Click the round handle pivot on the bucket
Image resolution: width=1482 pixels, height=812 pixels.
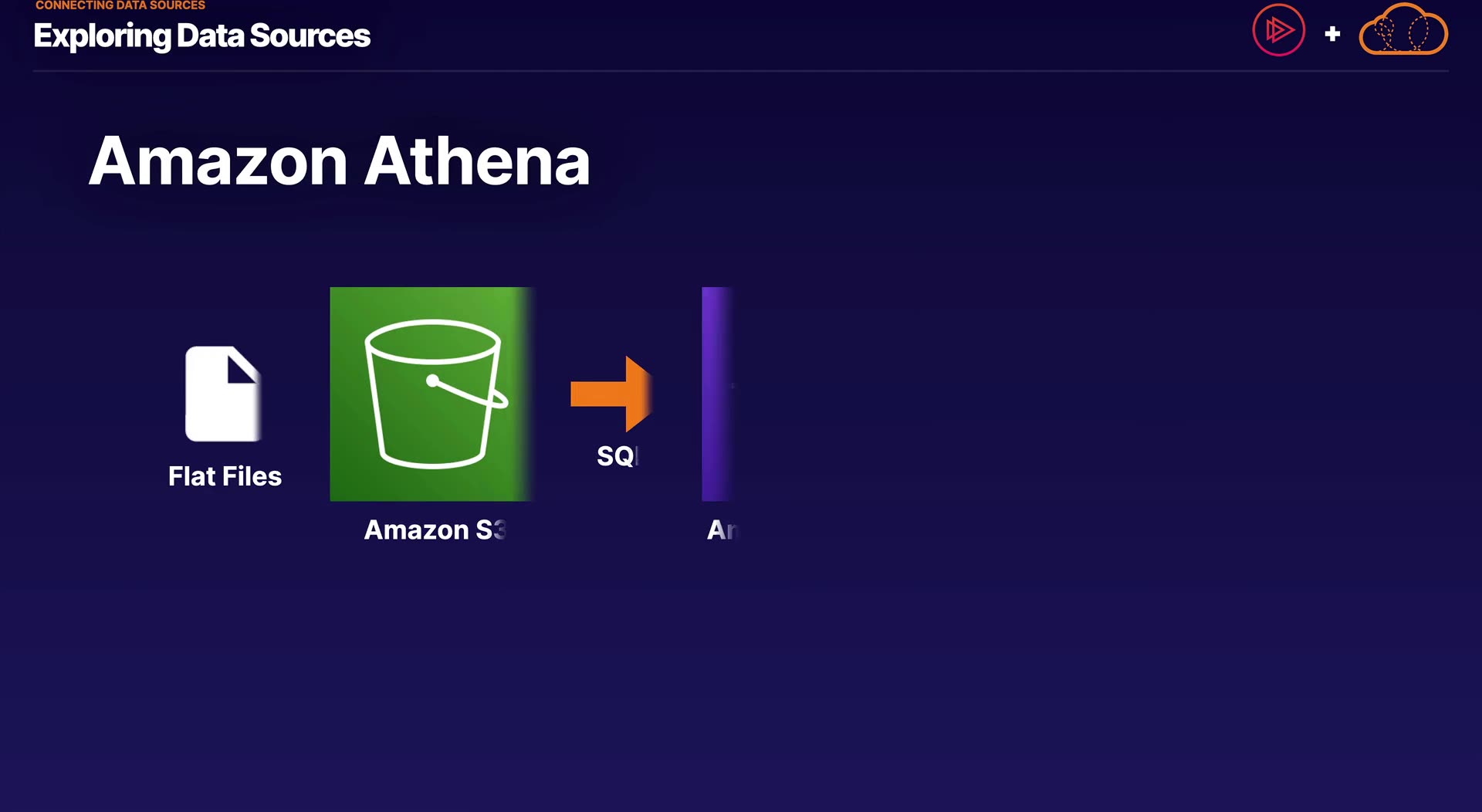tap(432, 381)
